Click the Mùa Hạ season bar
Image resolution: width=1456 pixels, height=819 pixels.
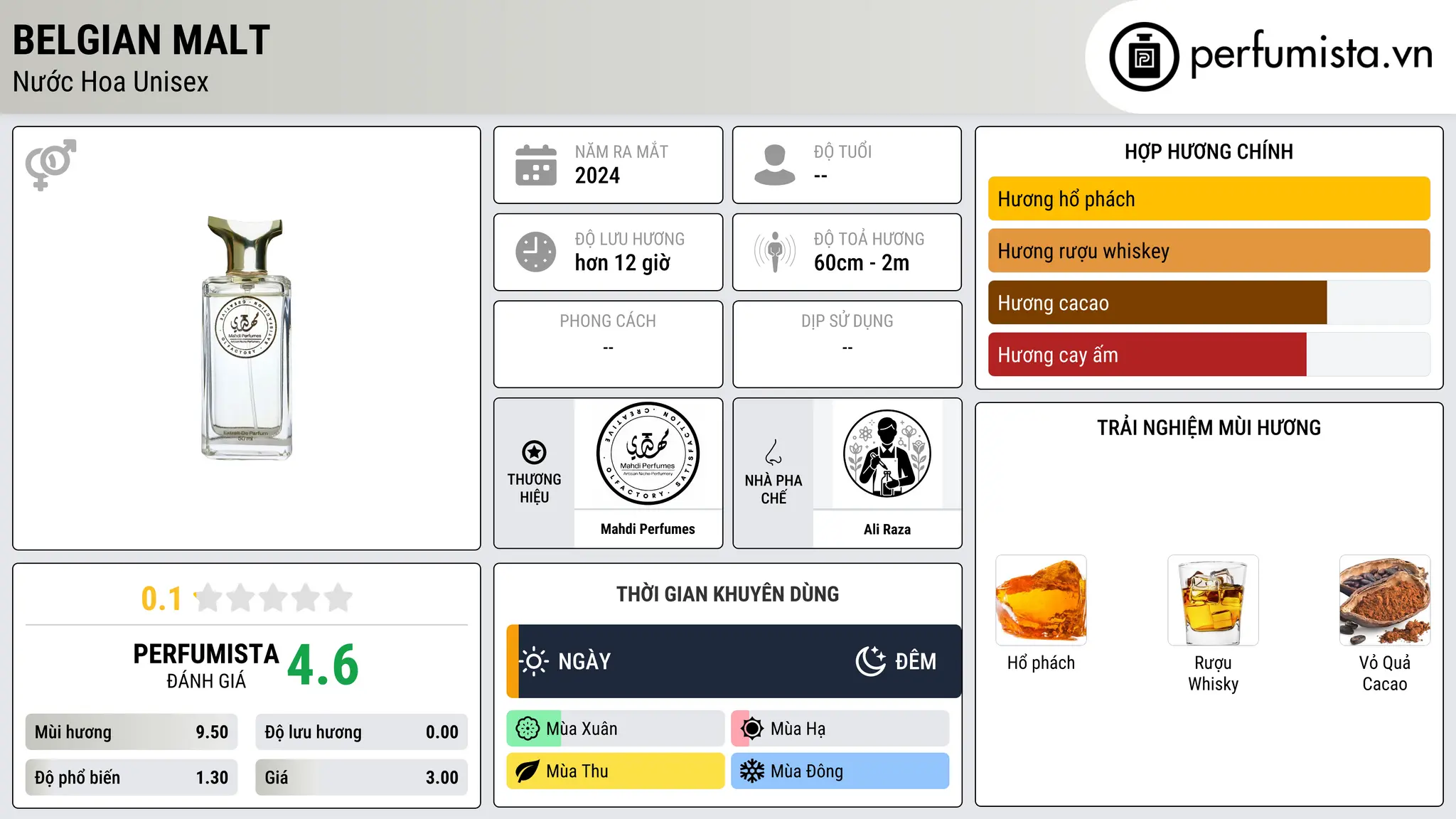tap(840, 729)
